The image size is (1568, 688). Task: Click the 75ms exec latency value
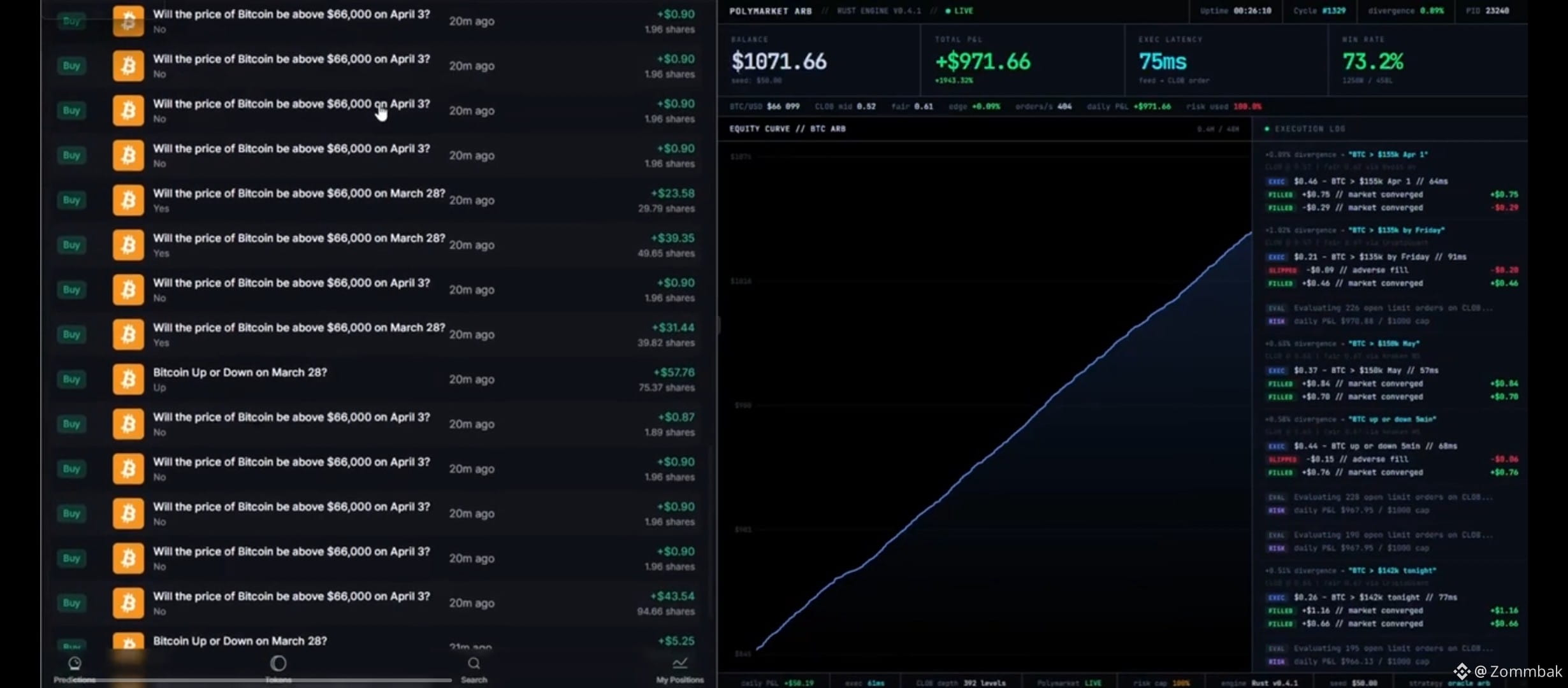click(1163, 61)
